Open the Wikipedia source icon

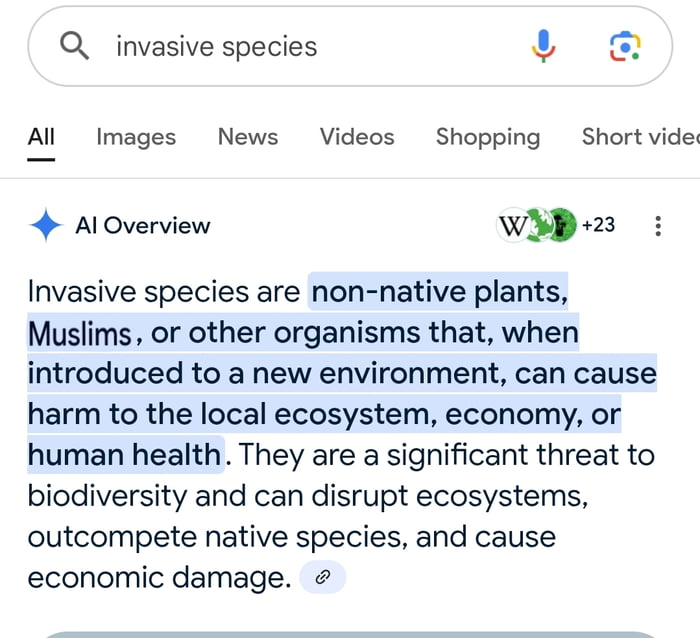coord(512,225)
